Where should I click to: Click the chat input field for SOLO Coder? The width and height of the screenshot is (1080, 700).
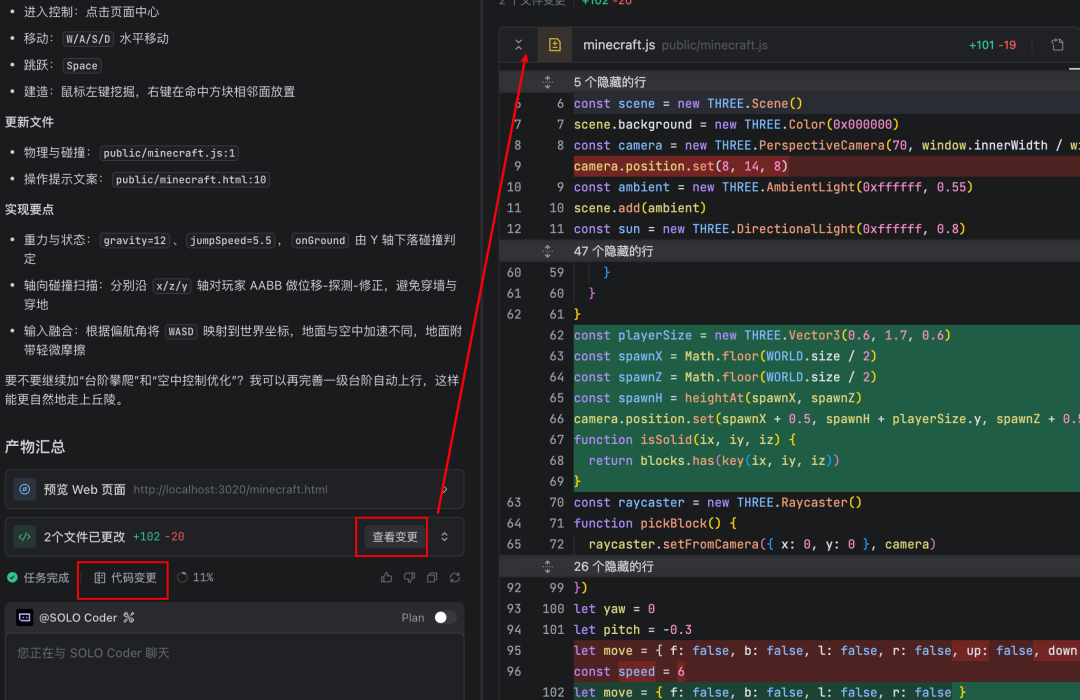[x=234, y=665]
